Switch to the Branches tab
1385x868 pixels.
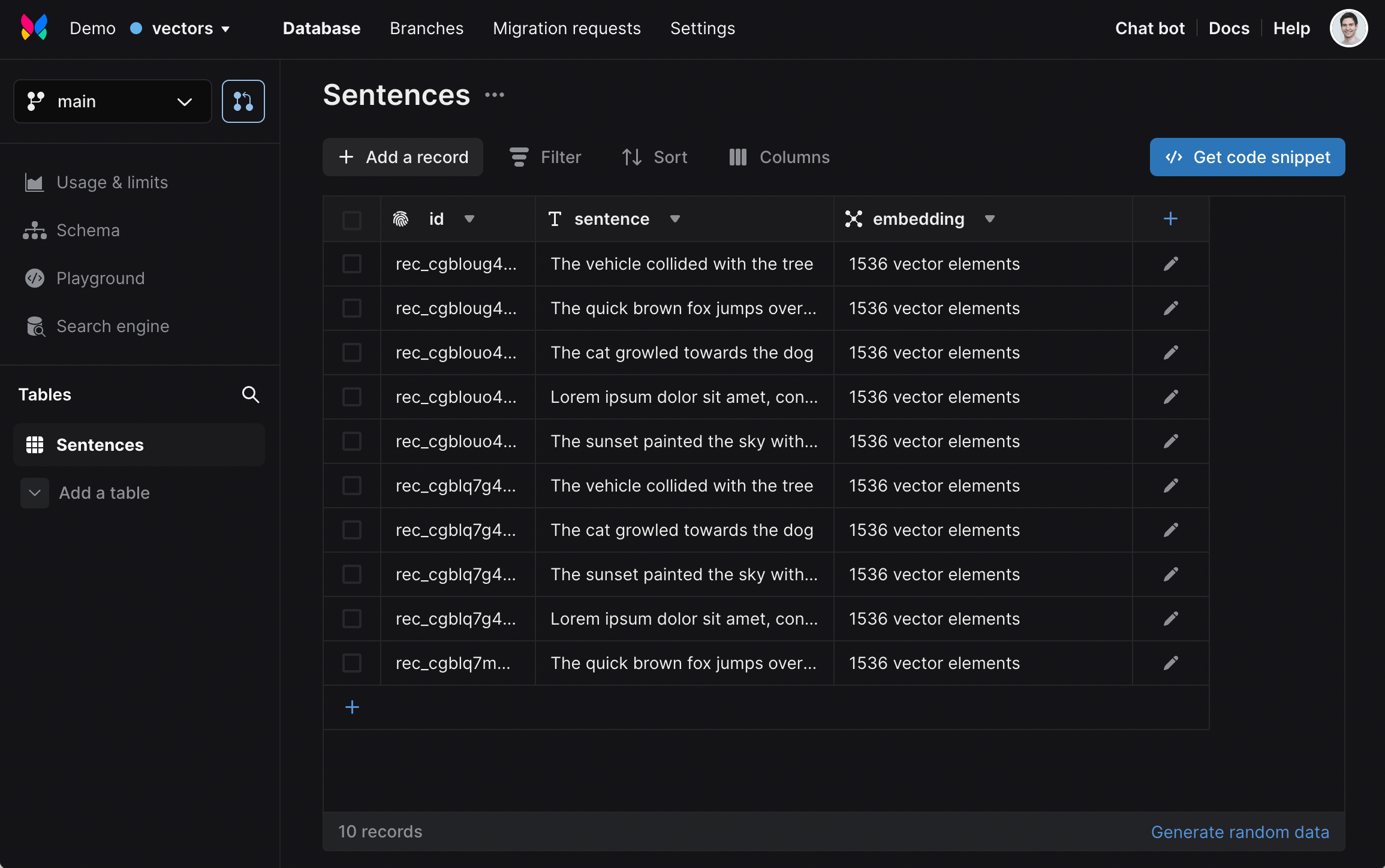(x=426, y=28)
